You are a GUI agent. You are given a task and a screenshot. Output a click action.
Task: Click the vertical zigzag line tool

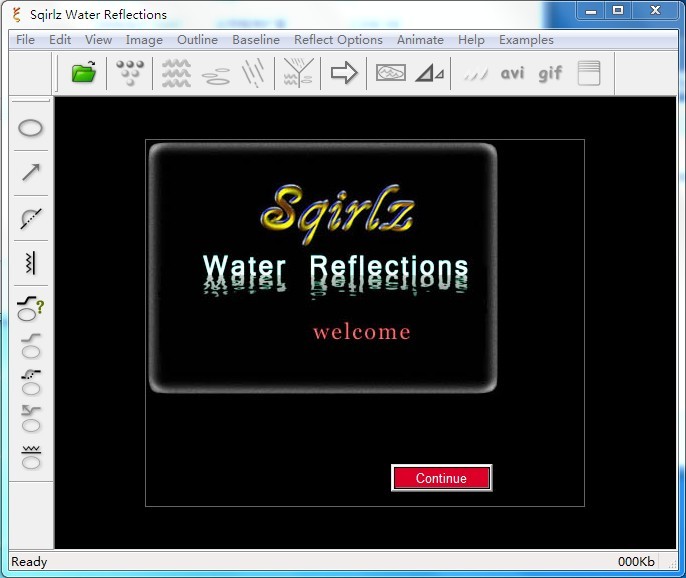click(32, 263)
